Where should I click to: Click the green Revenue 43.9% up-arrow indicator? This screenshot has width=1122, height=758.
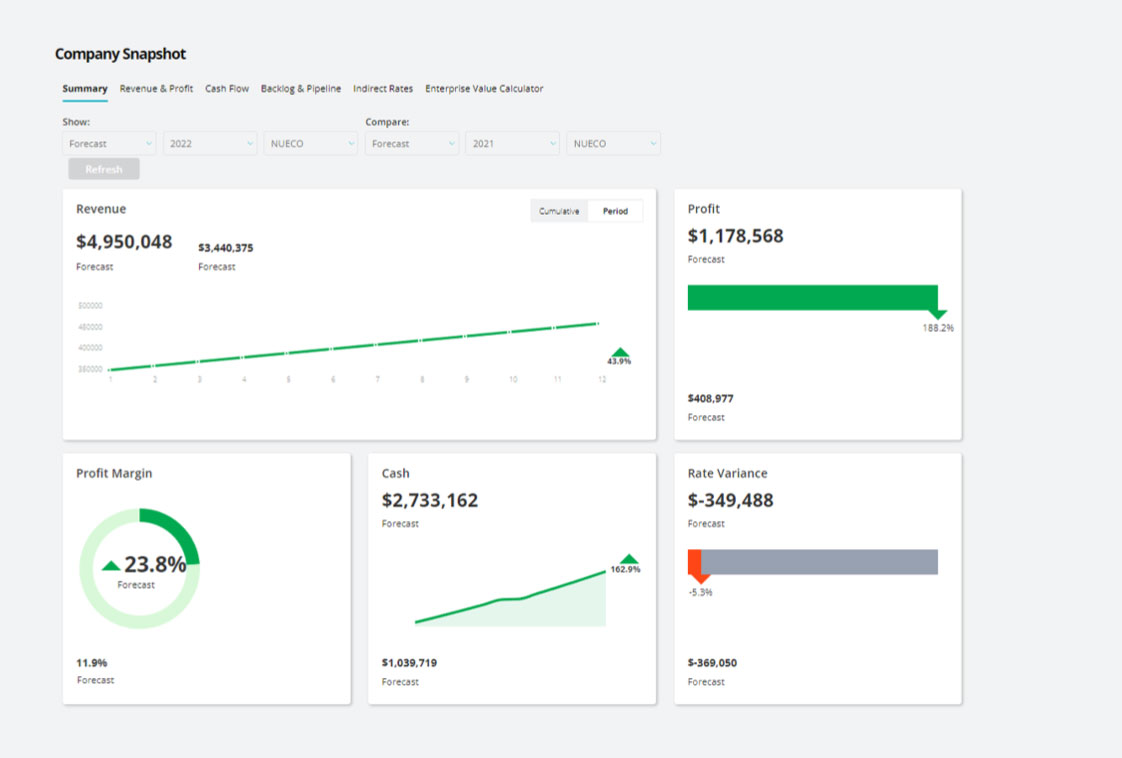(x=620, y=352)
